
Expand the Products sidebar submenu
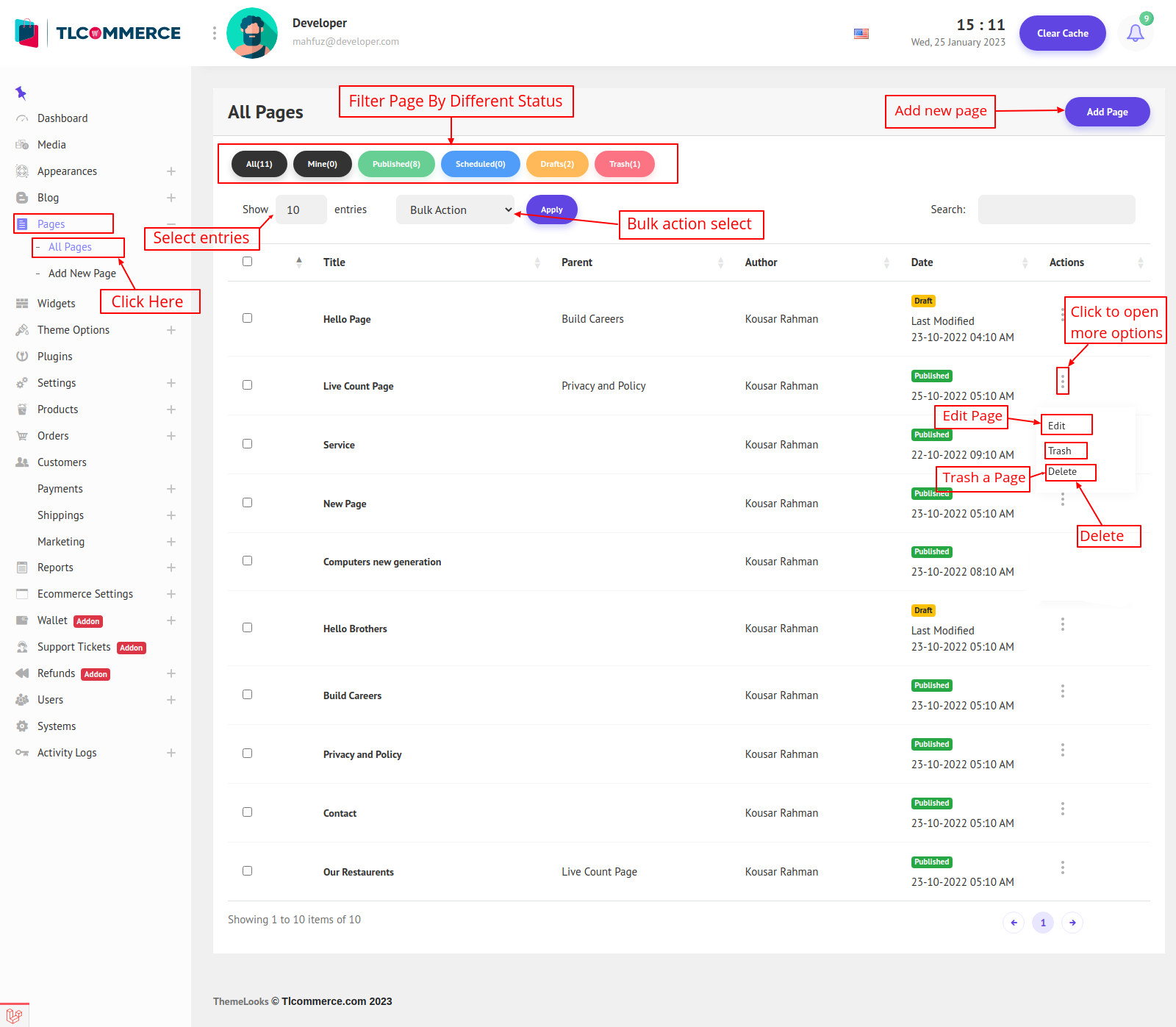[171, 409]
